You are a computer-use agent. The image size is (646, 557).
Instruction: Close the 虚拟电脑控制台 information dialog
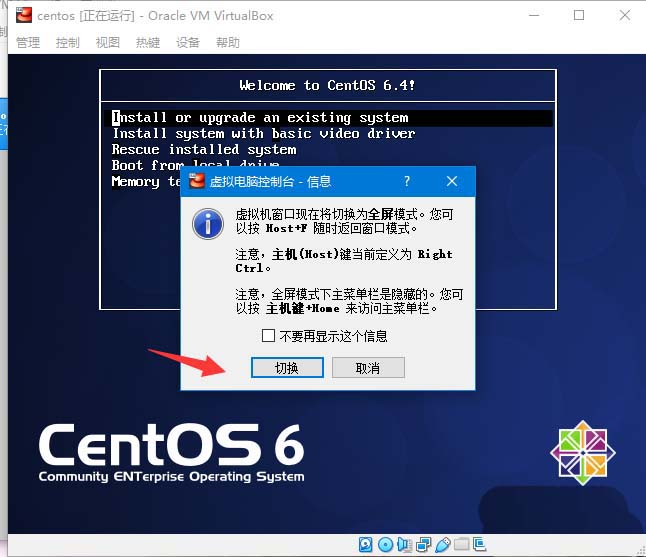(452, 181)
